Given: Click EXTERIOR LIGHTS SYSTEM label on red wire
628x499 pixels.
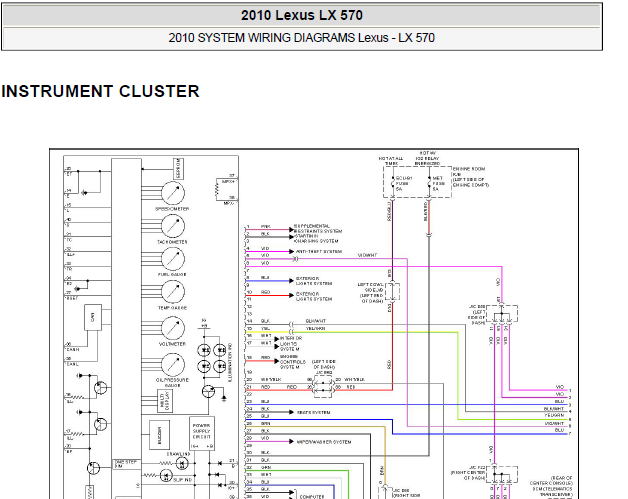Looking at the screenshot, I should pyautogui.click(x=314, y=296).
